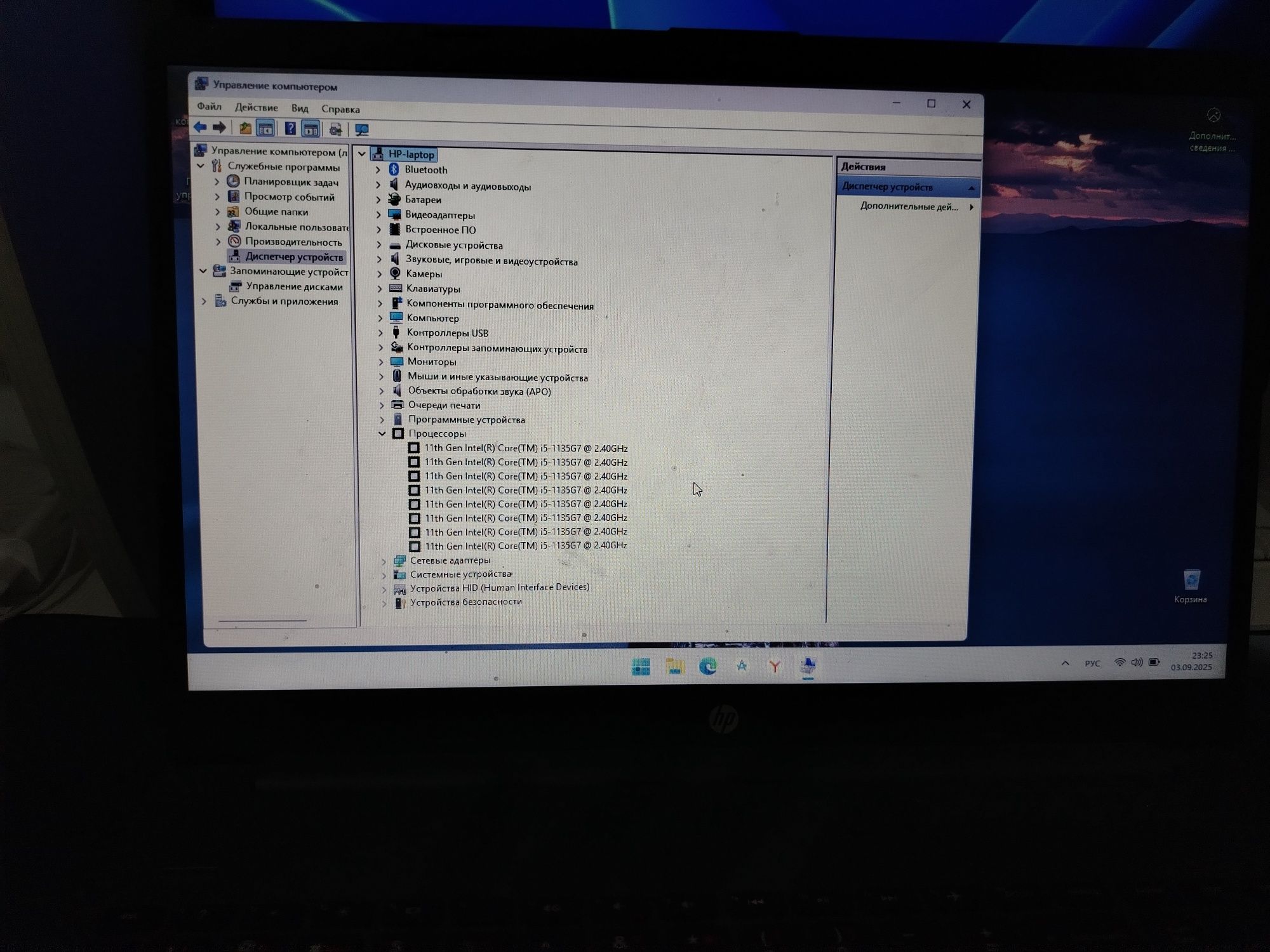Collapse Запоминающие устройства node
The width and height of the screenshot is (1270, 952).
point(203,270)
